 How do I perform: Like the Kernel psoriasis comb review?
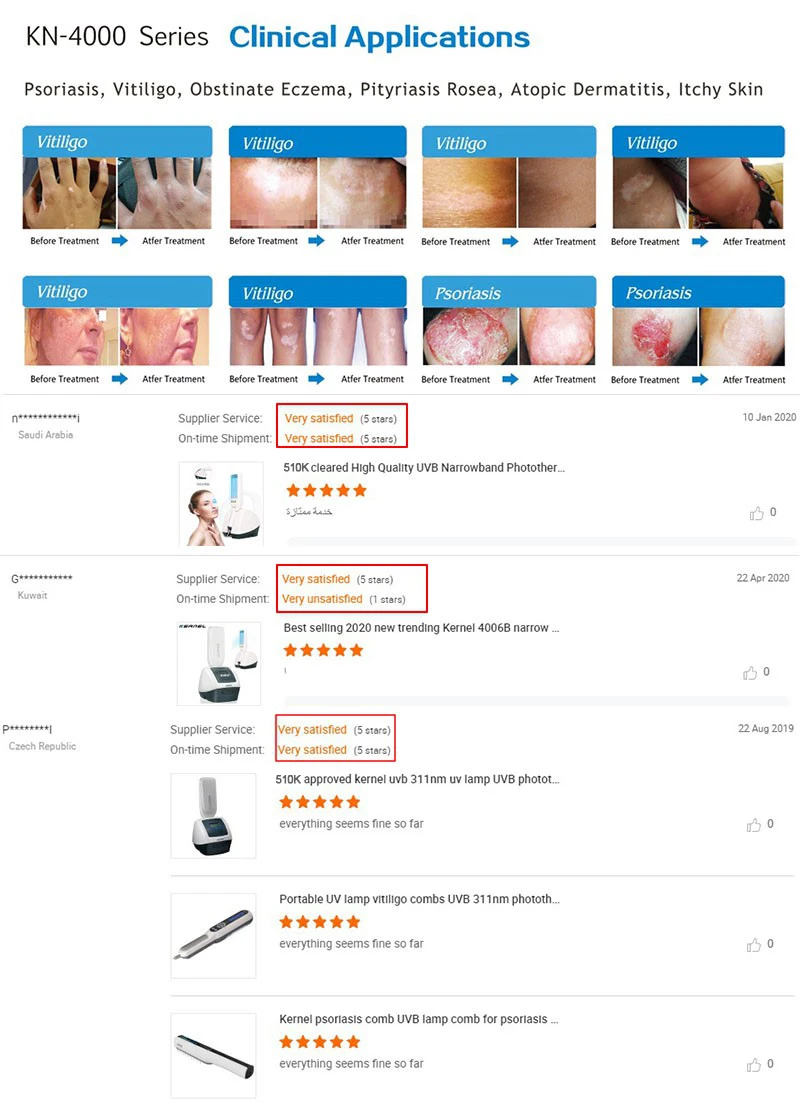(754, 1065)
